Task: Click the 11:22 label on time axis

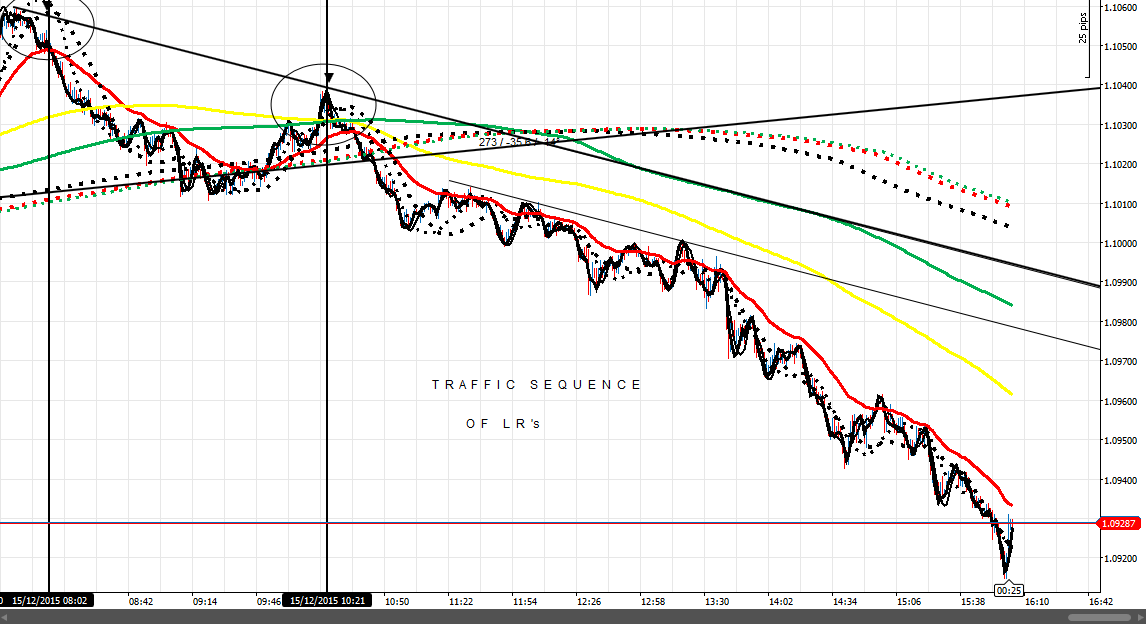Action: pos(460,602)
